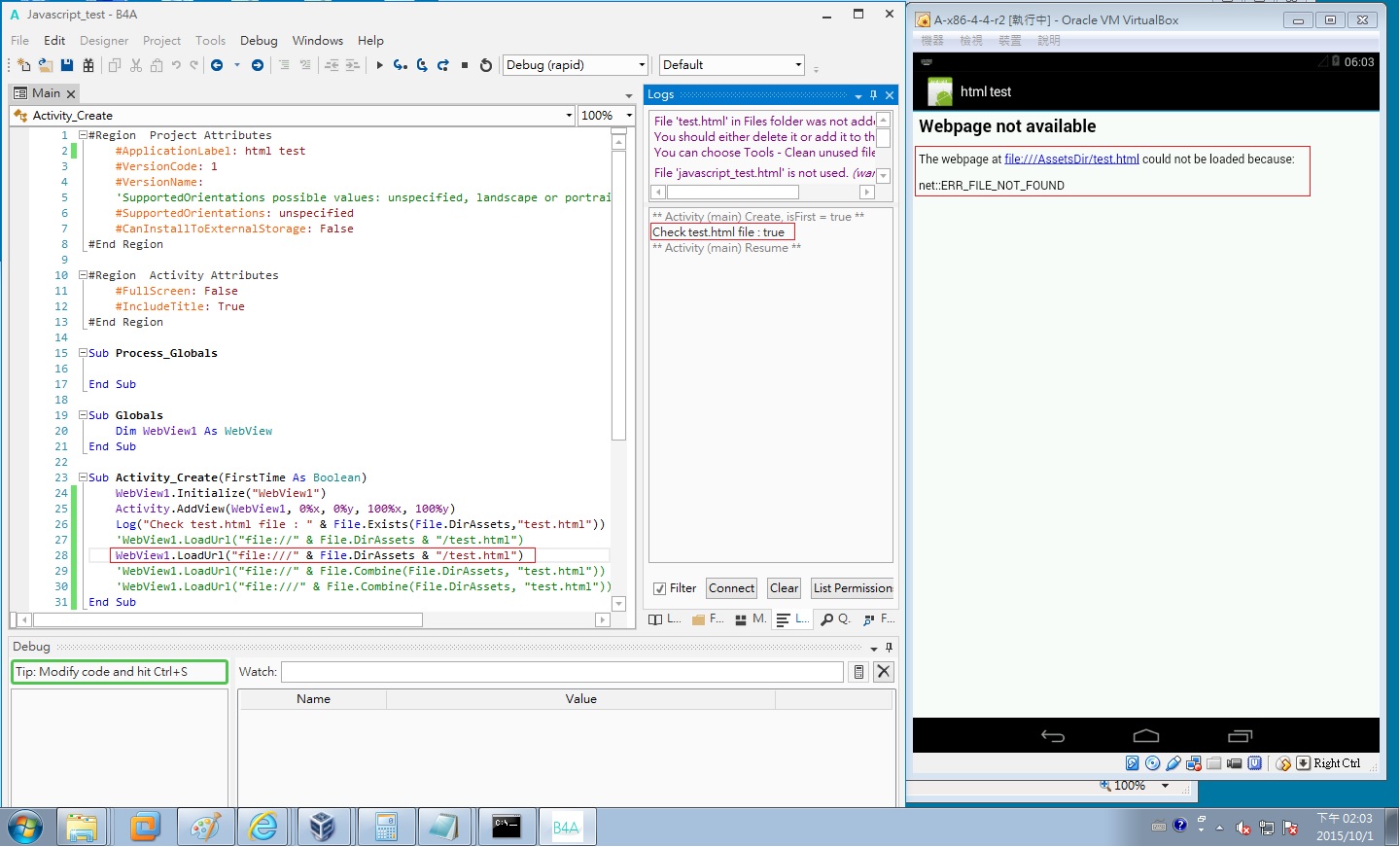Toggle the Filter checkbox in Logs
The height and width of the screenshot is (847, 1400).
click(660, 588)
